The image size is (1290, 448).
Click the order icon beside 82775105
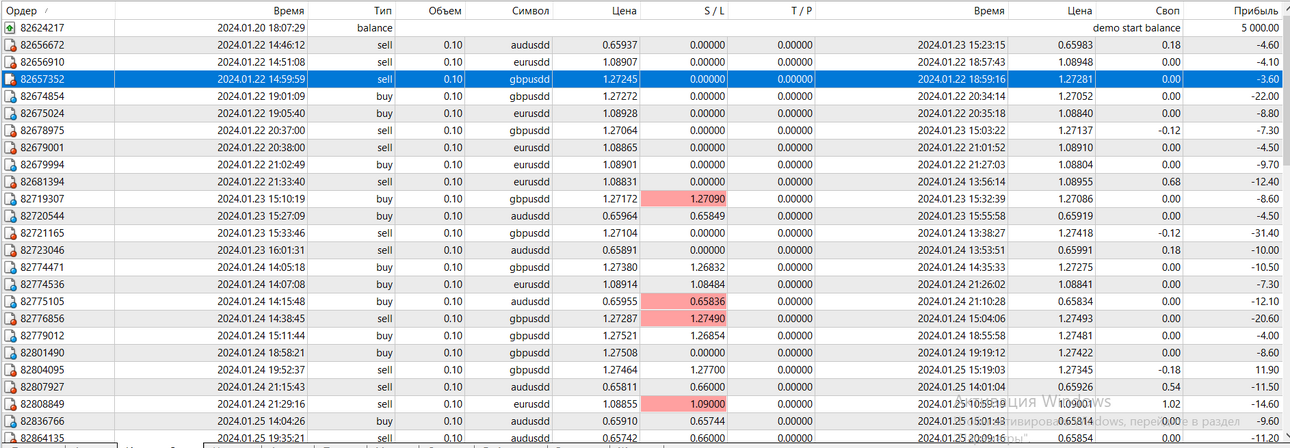point(10,301)
